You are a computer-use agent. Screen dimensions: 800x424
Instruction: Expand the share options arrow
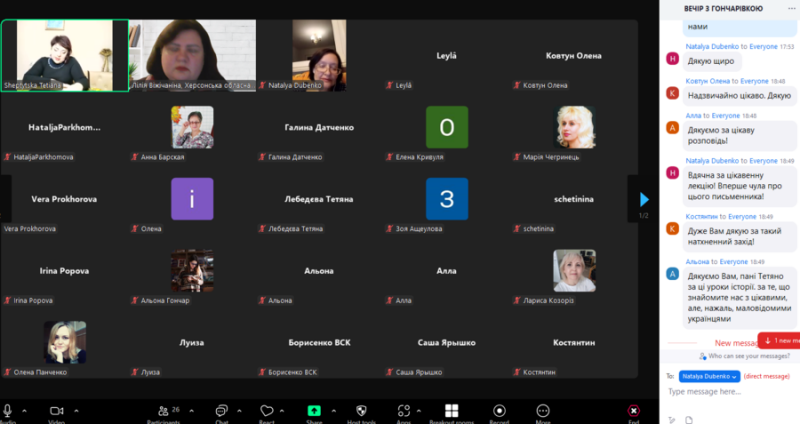click(333, 410)
